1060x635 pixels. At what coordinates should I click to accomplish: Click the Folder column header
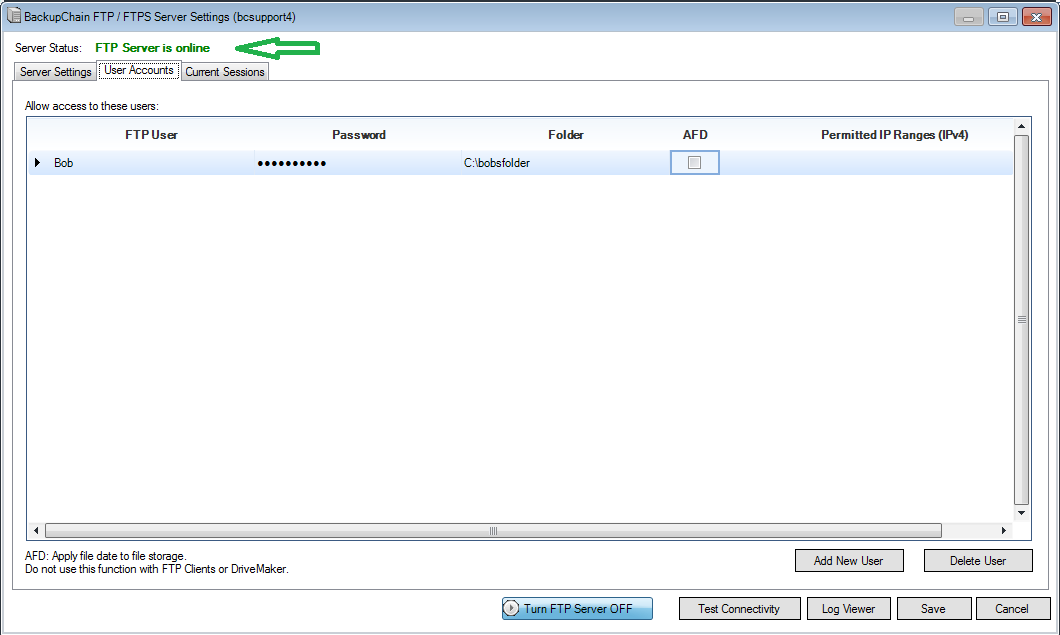[566, 135]
